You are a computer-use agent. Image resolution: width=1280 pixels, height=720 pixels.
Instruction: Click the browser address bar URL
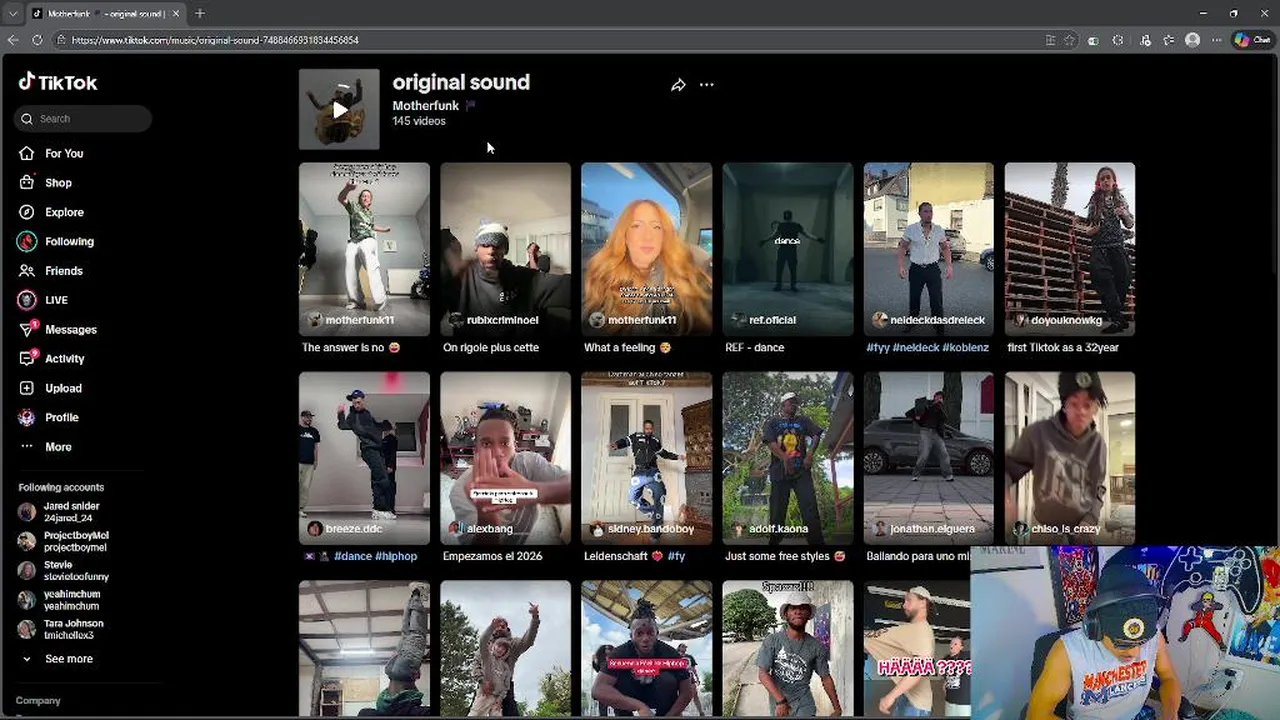tap(215, 40)
